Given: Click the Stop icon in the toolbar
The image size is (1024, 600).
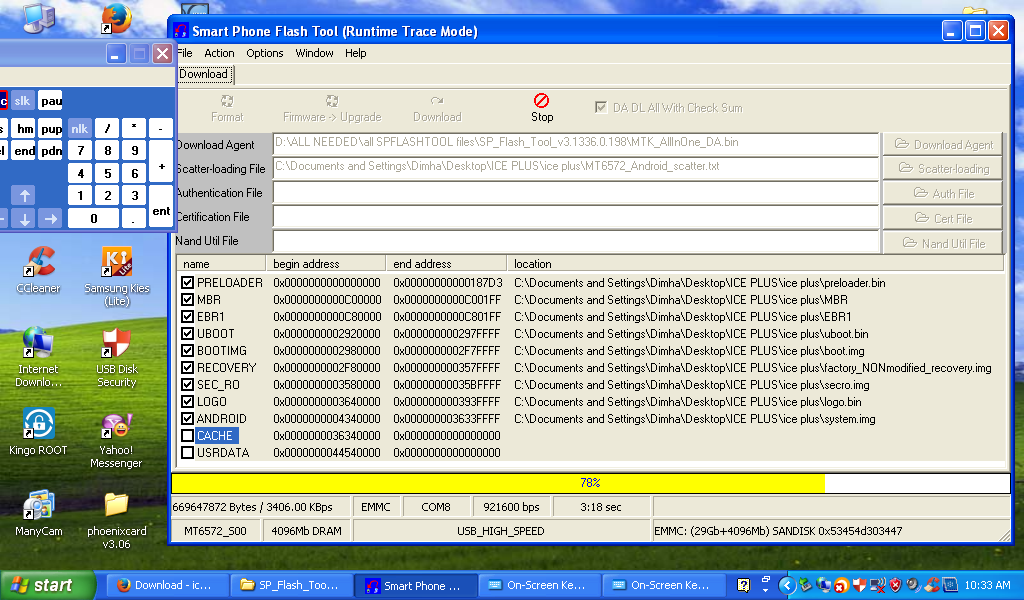Looking at the screenshot, I should 541,101.
